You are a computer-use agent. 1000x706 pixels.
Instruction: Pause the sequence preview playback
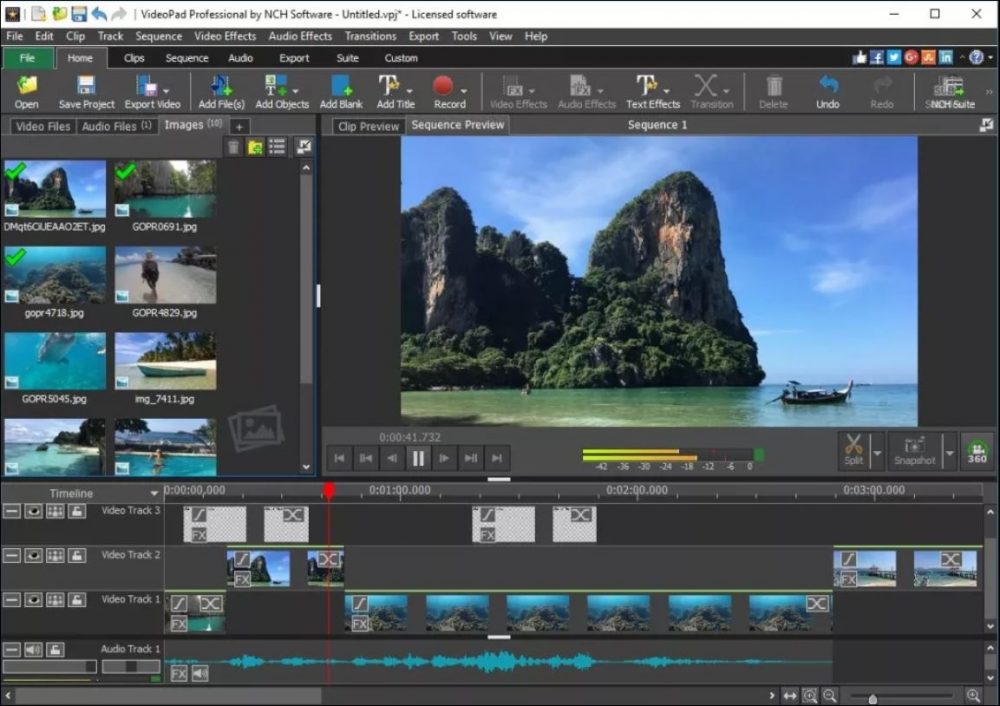[x=418, y=458]
